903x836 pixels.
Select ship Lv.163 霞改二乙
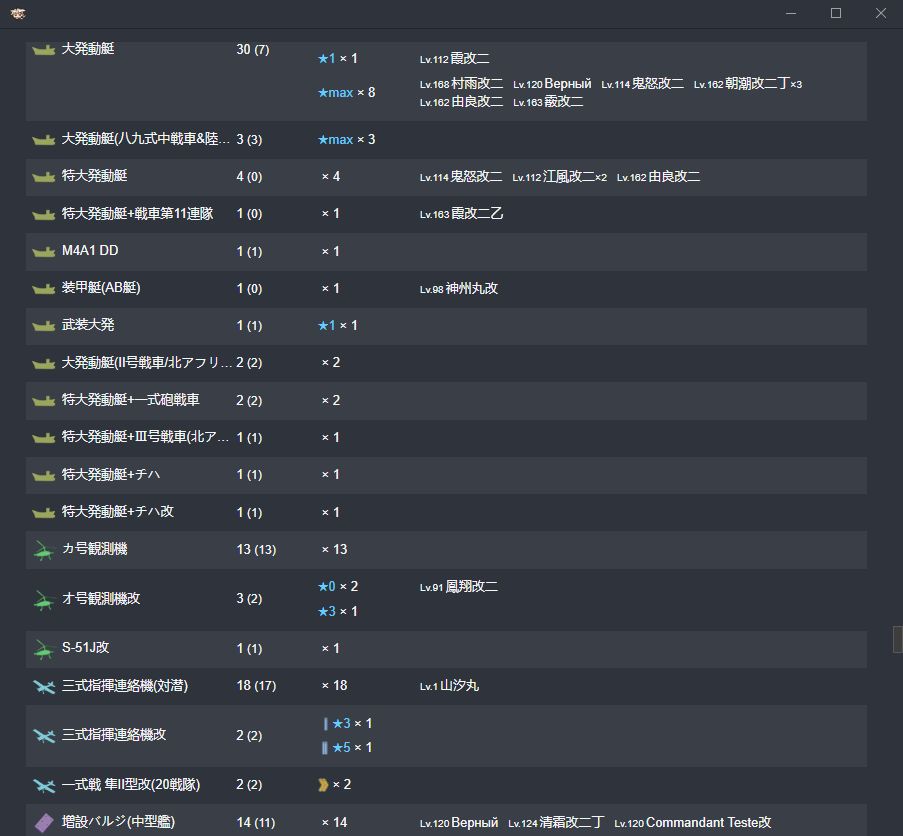(x=461, y=214)
